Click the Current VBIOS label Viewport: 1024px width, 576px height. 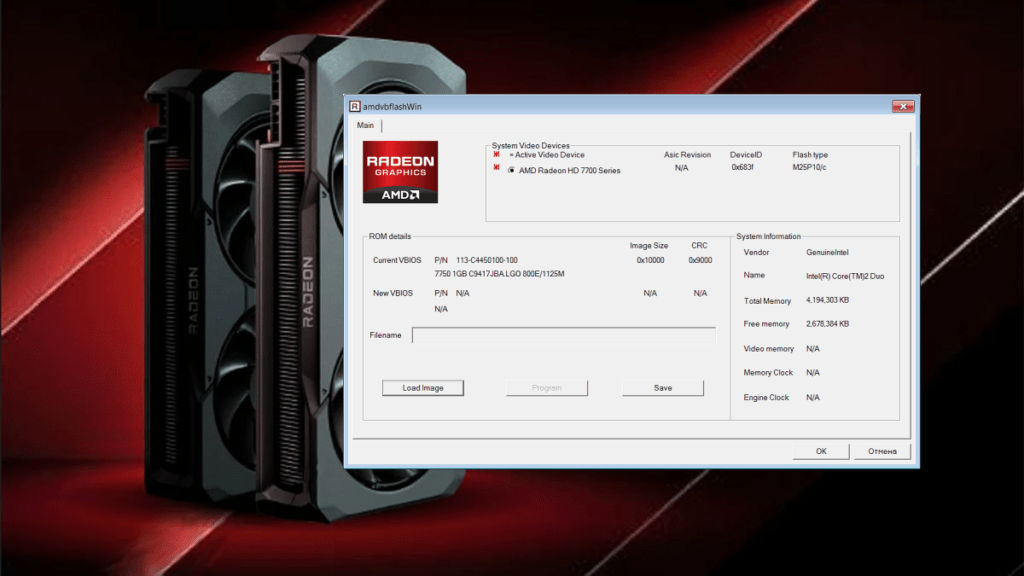397,260
